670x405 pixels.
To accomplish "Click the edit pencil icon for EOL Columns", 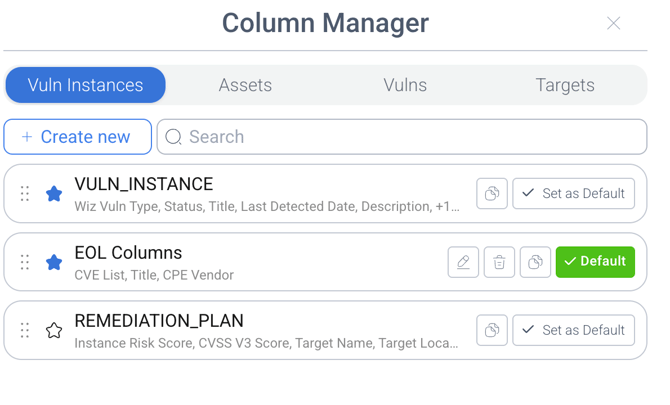I will click(463, 262).
